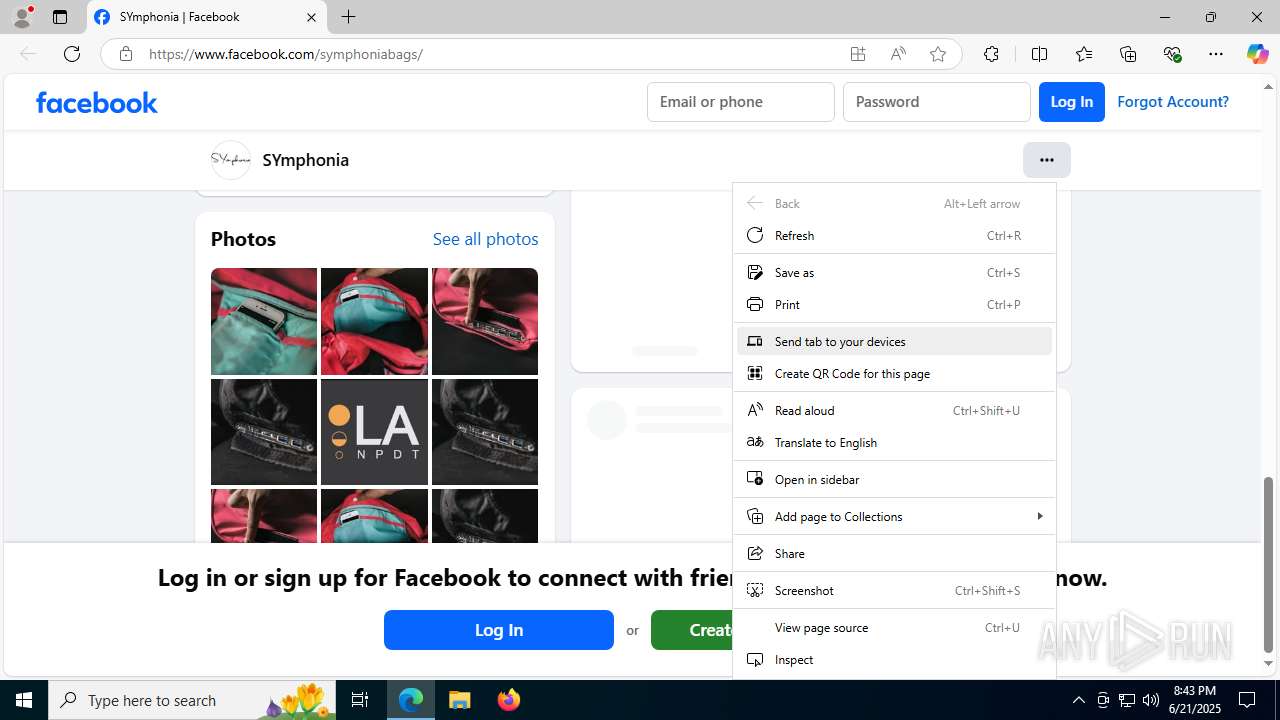The width and height of the screenshot is (1280, 720).
Task: Open the Windows Start menu
Action: (24, 700)
